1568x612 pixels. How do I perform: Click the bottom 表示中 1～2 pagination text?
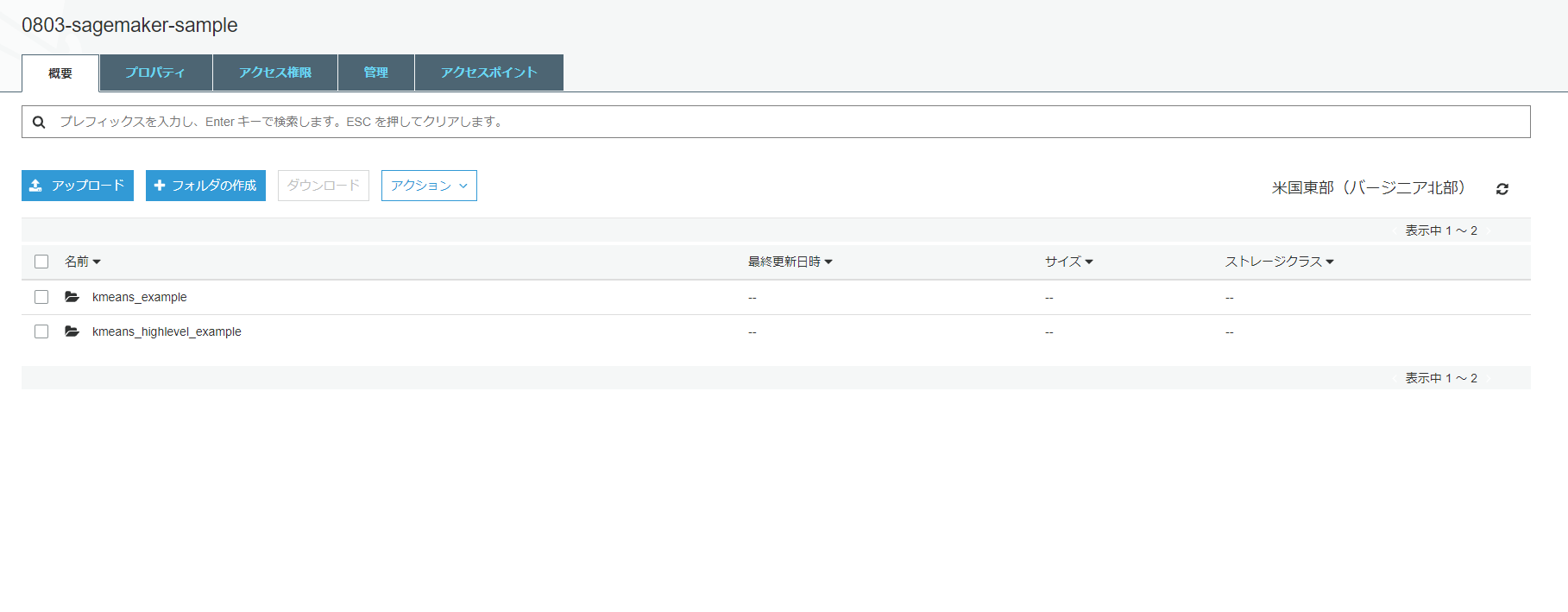point(1441,378)
